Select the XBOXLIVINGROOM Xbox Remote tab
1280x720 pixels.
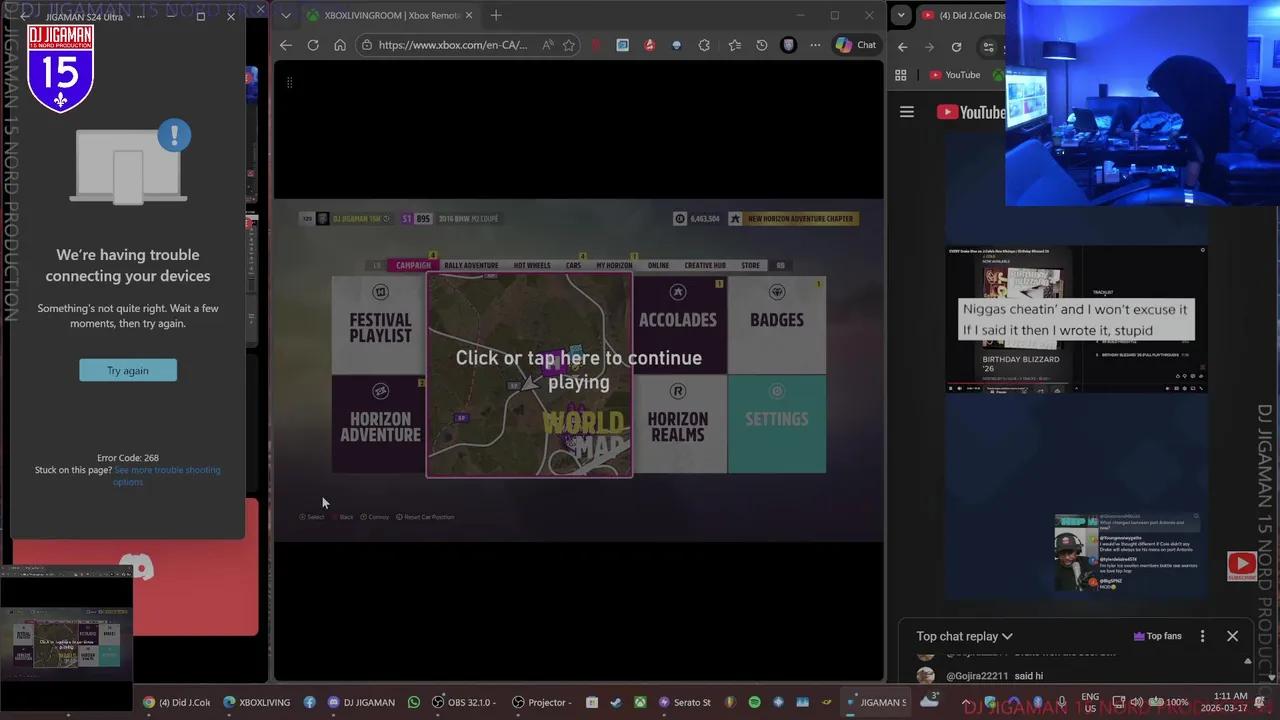(390, 15)
